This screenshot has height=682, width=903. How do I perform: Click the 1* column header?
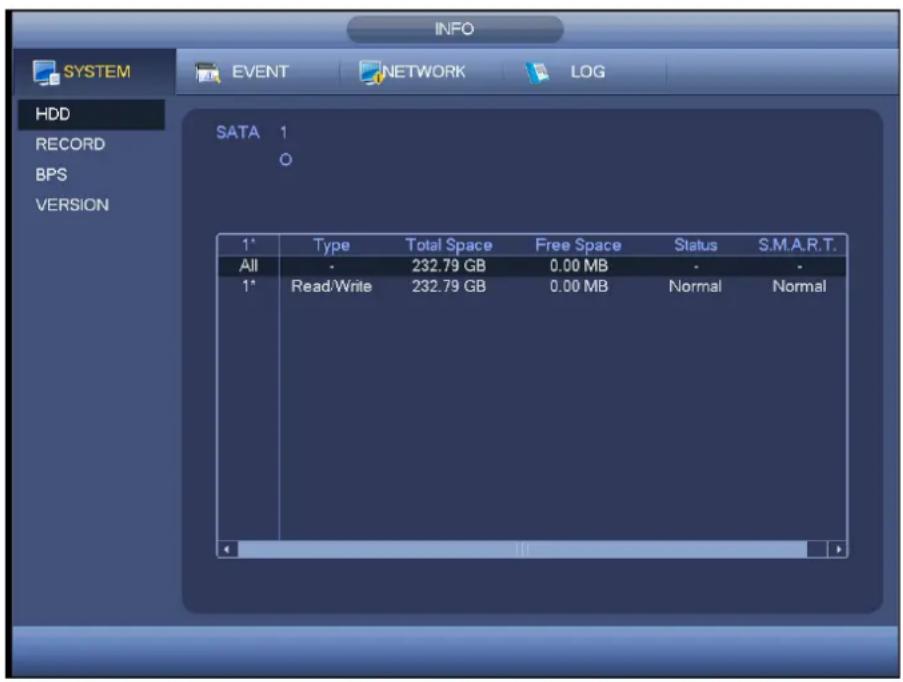(x=249, y=245)
